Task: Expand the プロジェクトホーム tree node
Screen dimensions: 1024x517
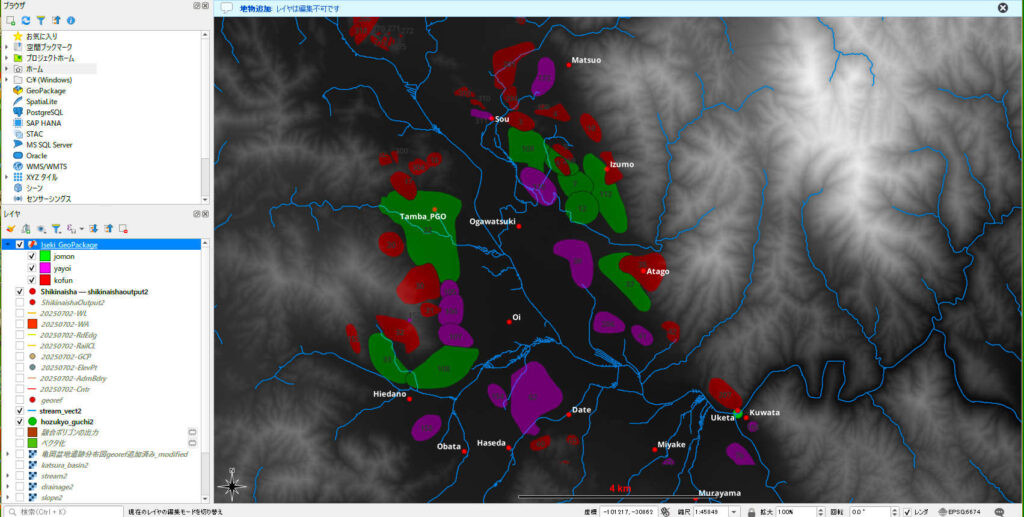Action: (6, 58)
